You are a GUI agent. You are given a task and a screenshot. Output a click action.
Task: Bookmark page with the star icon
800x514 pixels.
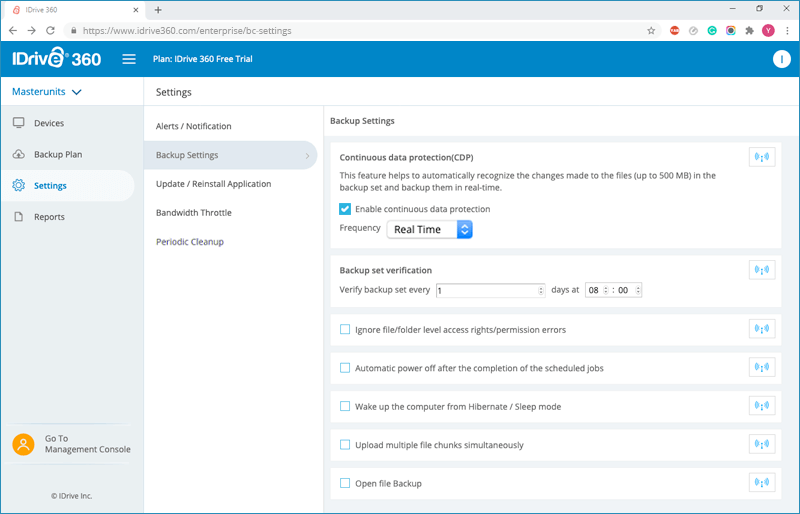(651, 31)
